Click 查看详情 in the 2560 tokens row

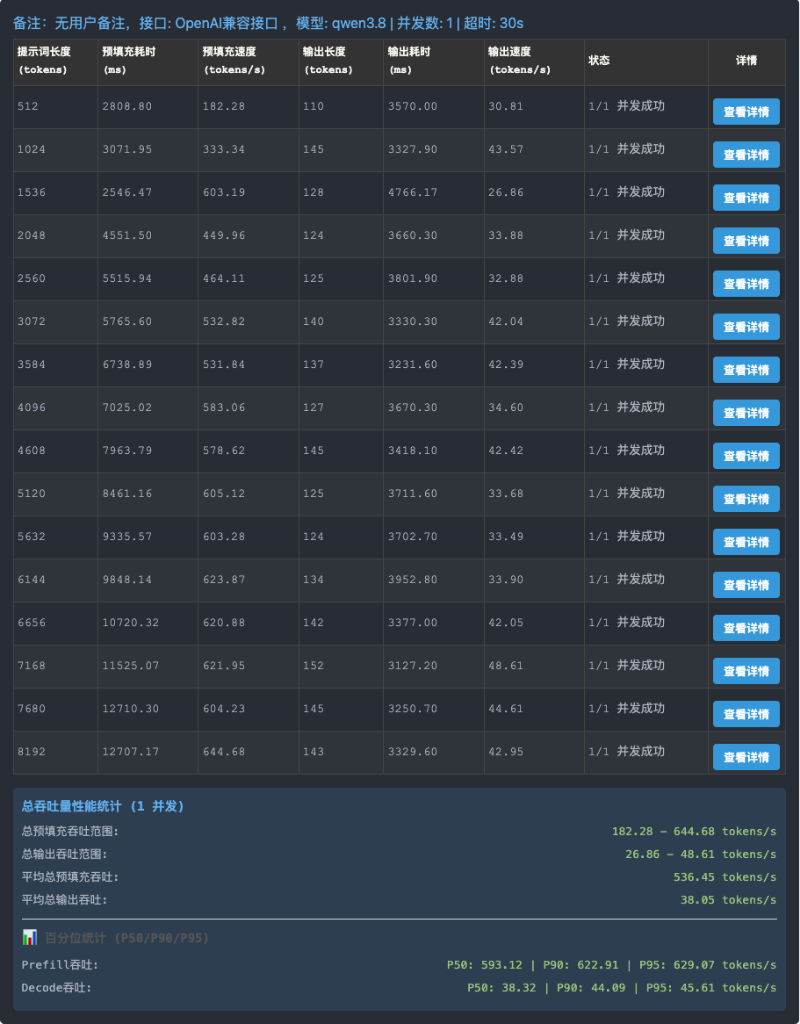click(746, 284)
